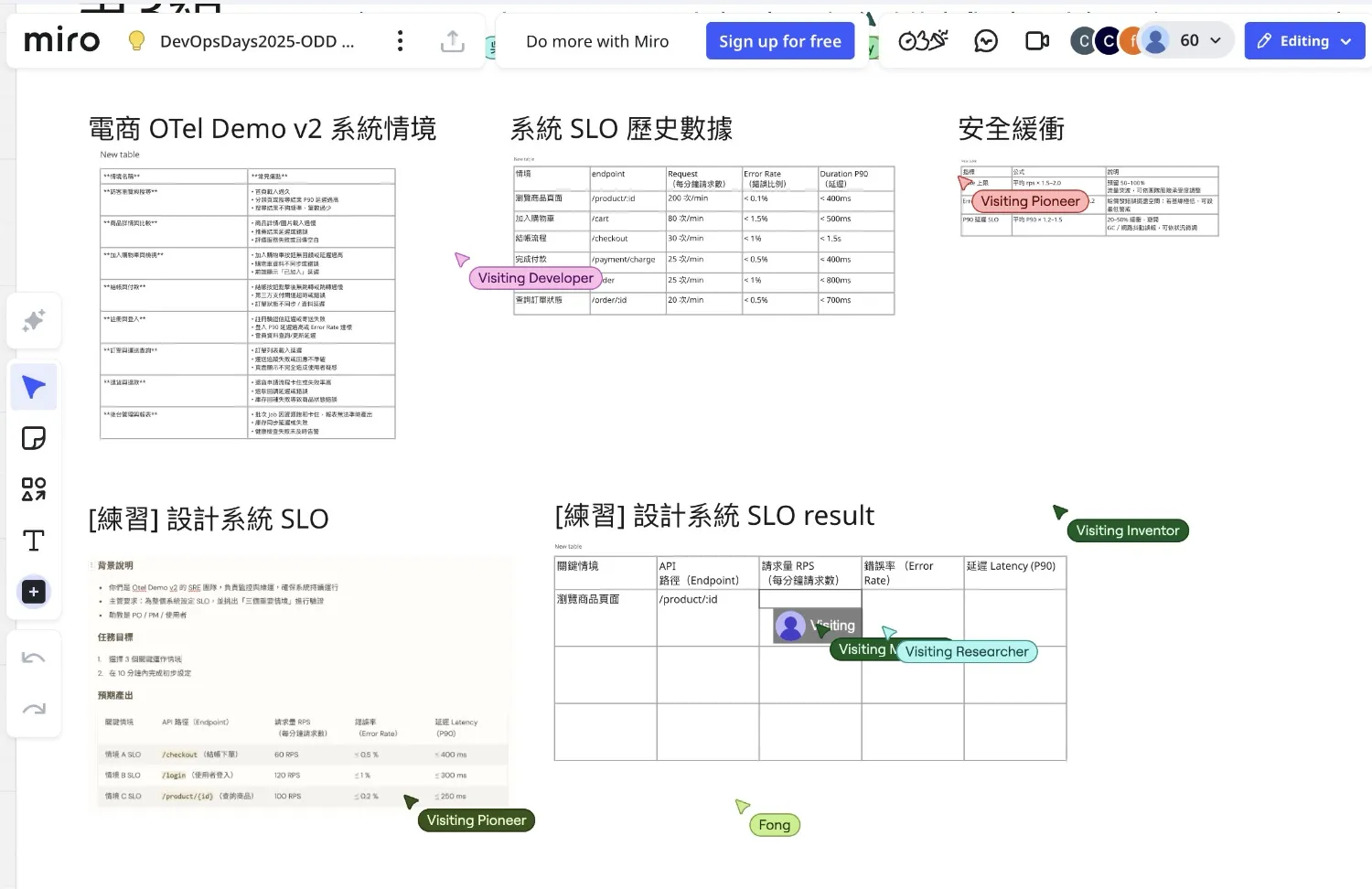Viewport: 1372px width, 889px height.
Task: Select the cursor select tool
Action: [34, 387]
